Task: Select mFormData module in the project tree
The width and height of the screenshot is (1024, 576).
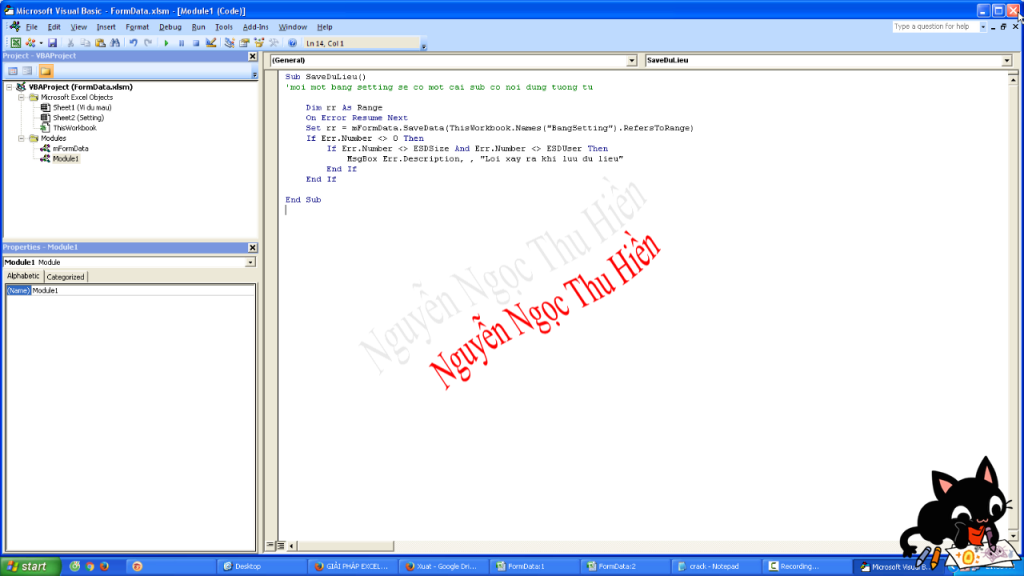Action: click(x=70, y=148)
